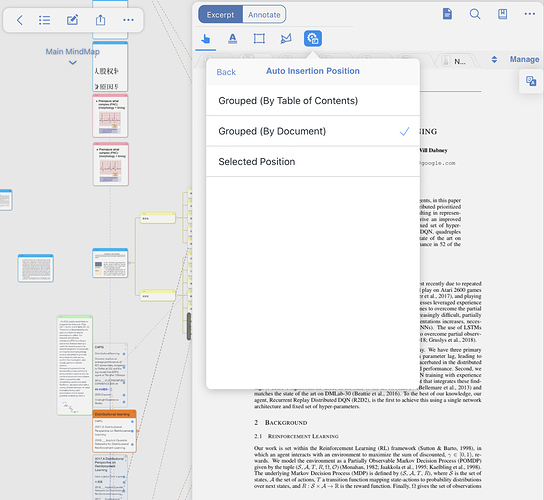Open Manage documents link
The image size is (544, 500).
(524, 59)
